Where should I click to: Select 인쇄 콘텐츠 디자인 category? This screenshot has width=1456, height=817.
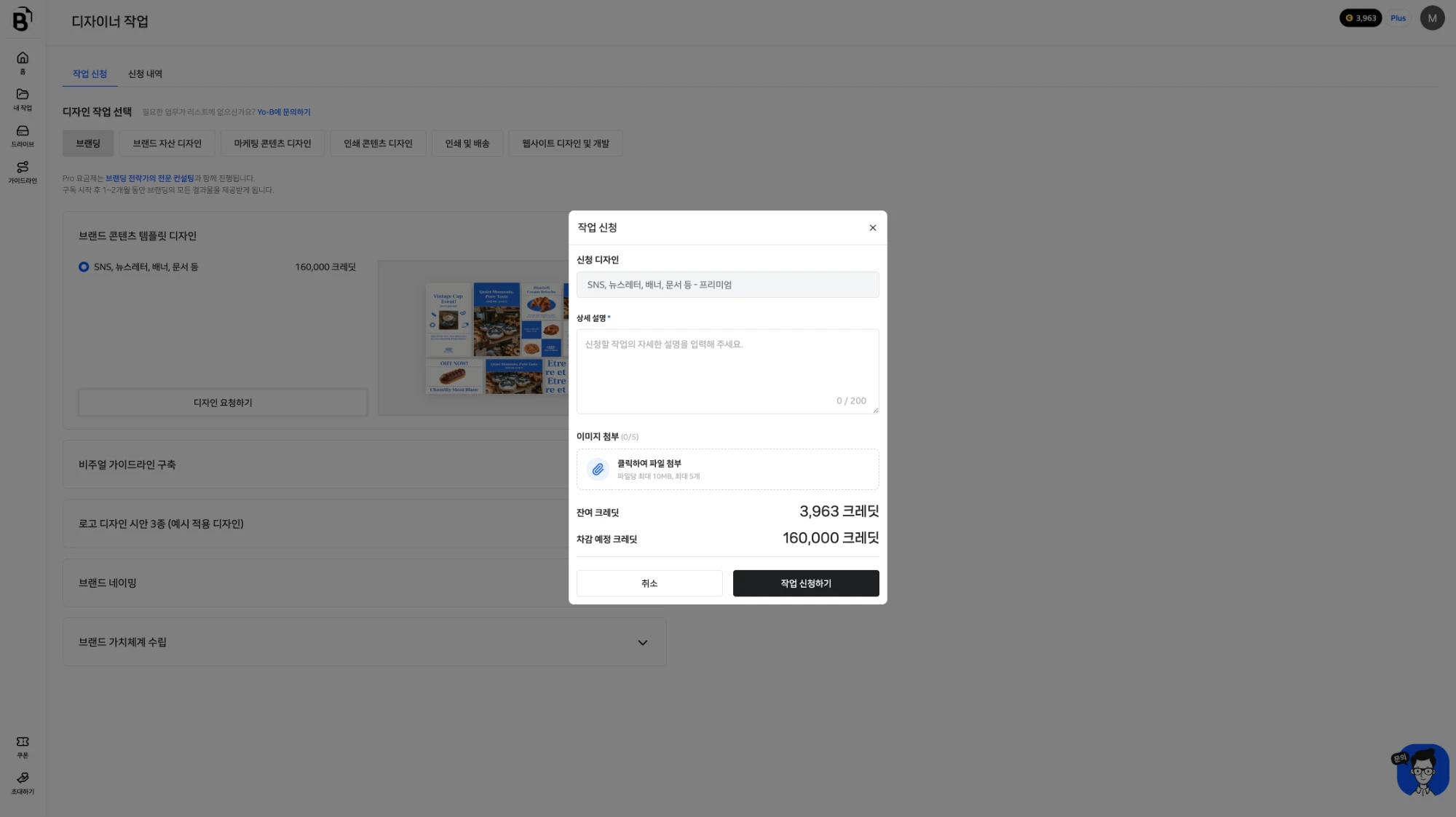click(x=378, y=143)
